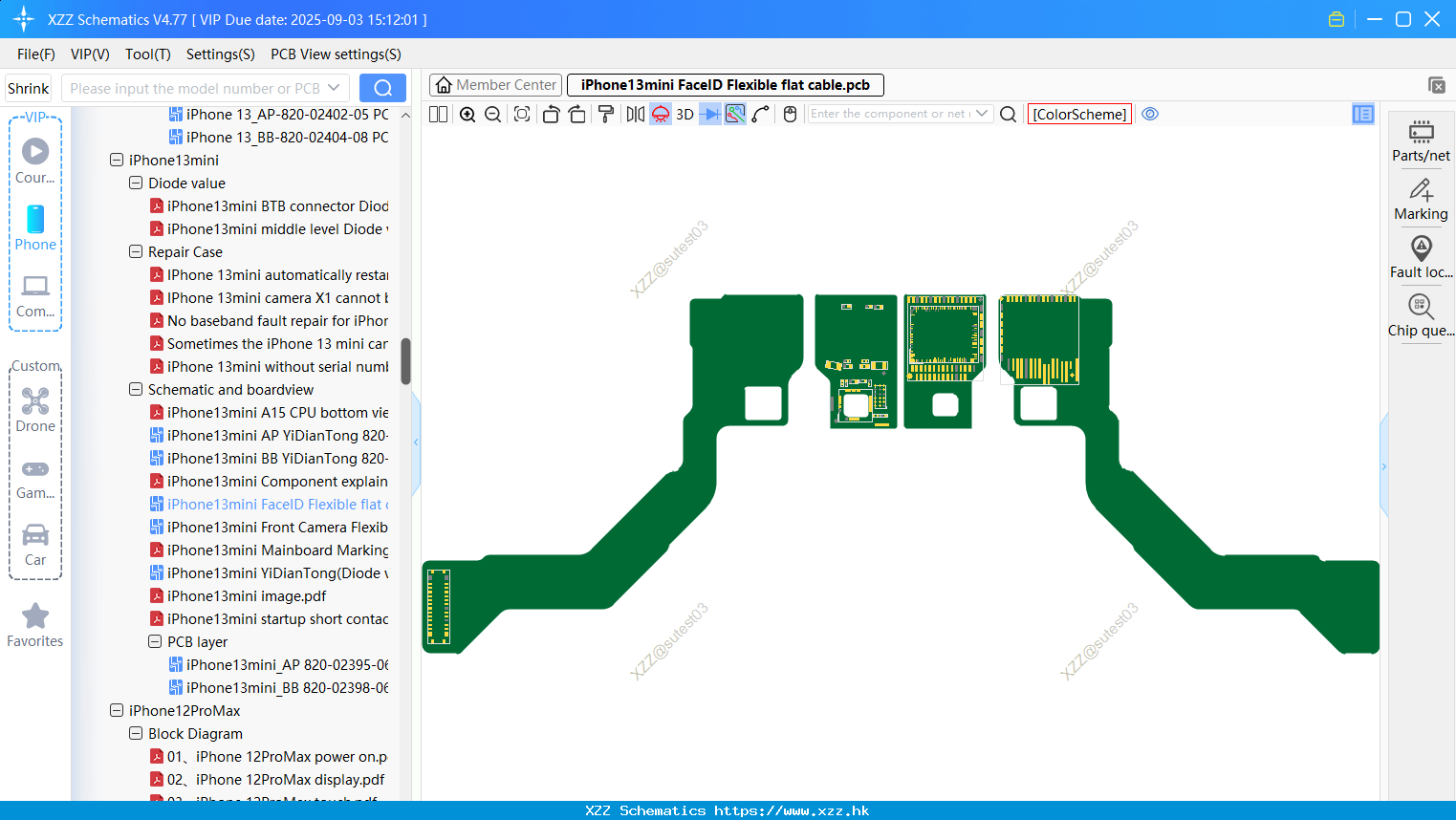
Task: Click the blue model search button
Action: [x=382, y=88]
